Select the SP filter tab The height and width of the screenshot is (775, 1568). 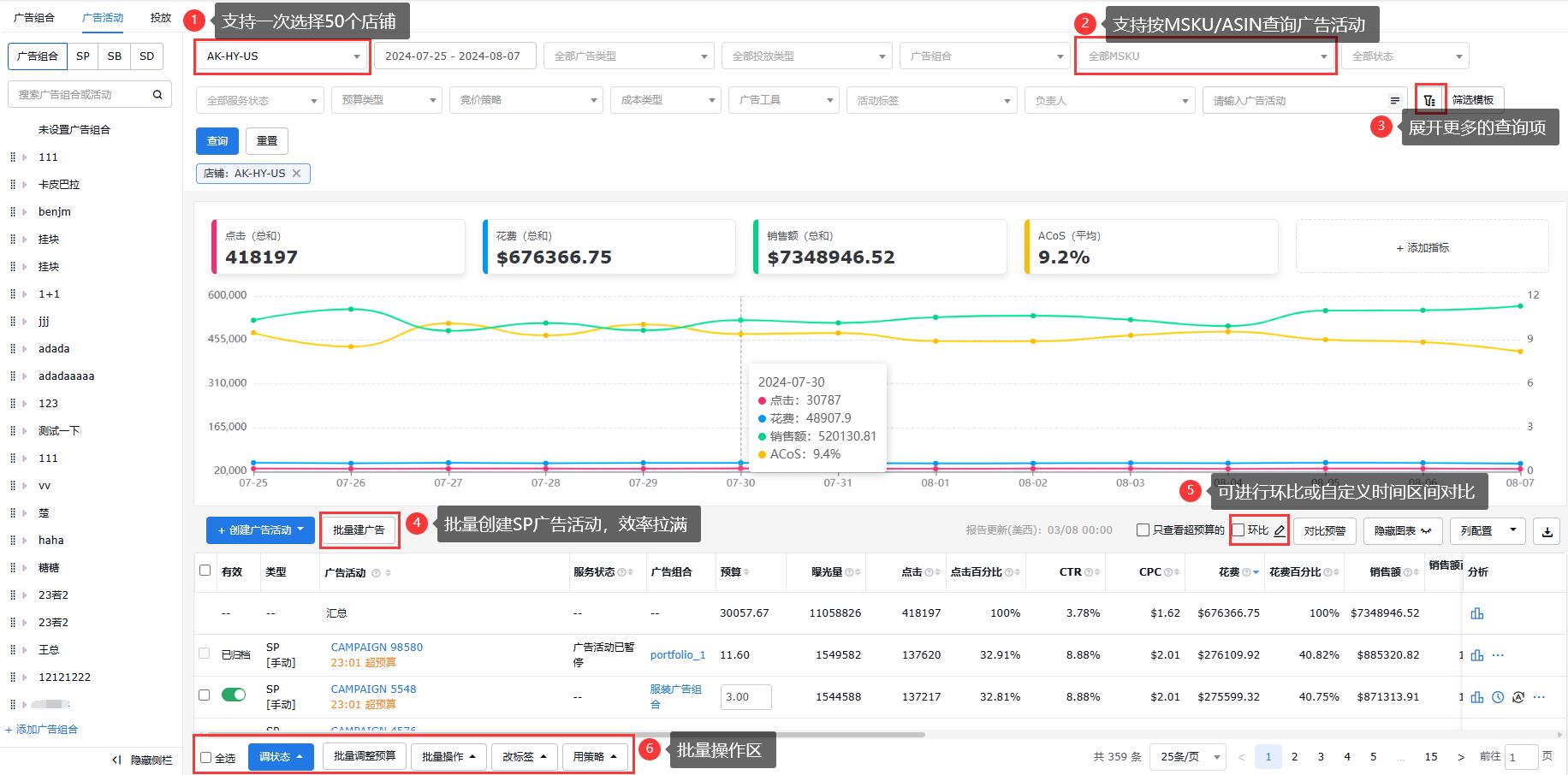click(x=83, y=56)
